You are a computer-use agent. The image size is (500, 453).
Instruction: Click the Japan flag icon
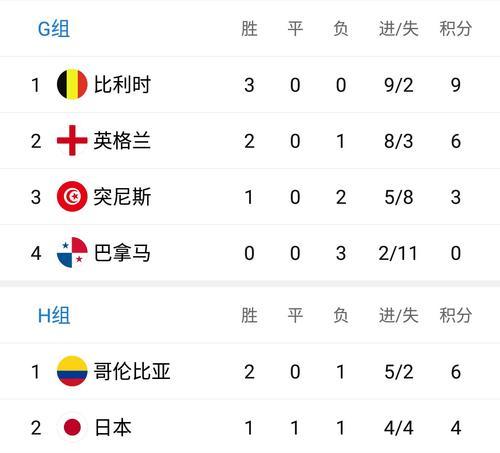point(72,427)
